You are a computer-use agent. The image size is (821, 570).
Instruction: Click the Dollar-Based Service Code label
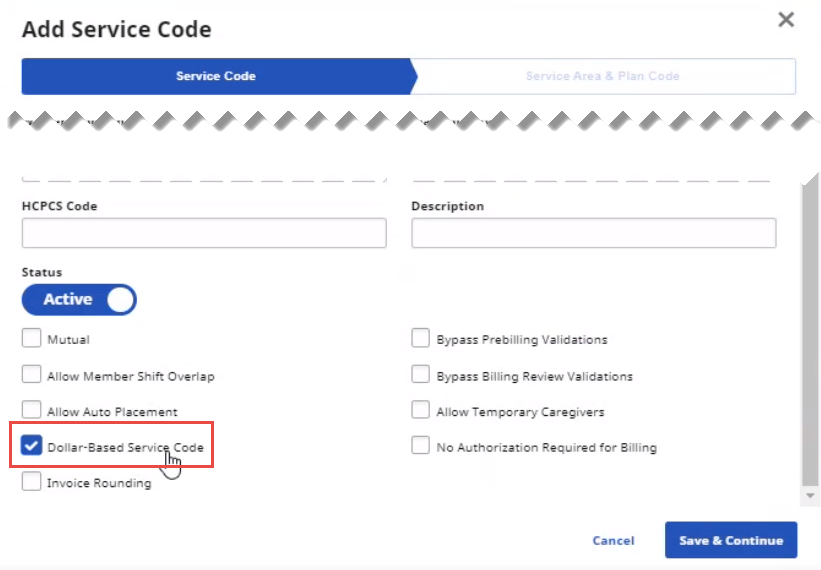tap(125, 447)
